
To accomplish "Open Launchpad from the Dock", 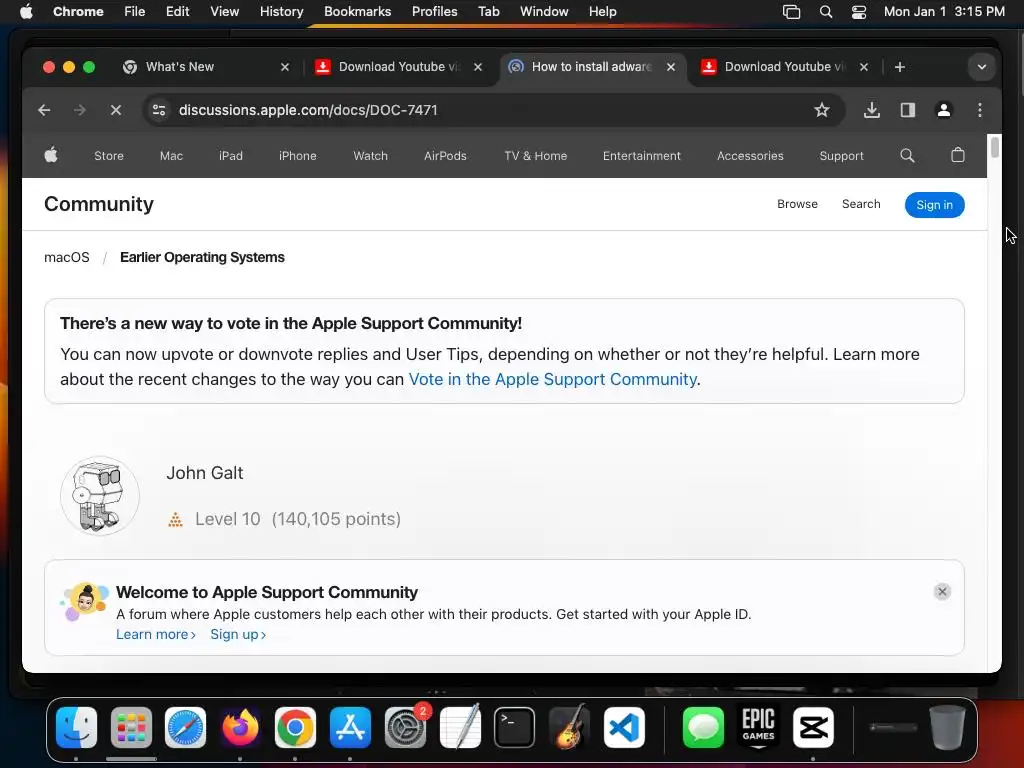I will [x=131, y=728].
